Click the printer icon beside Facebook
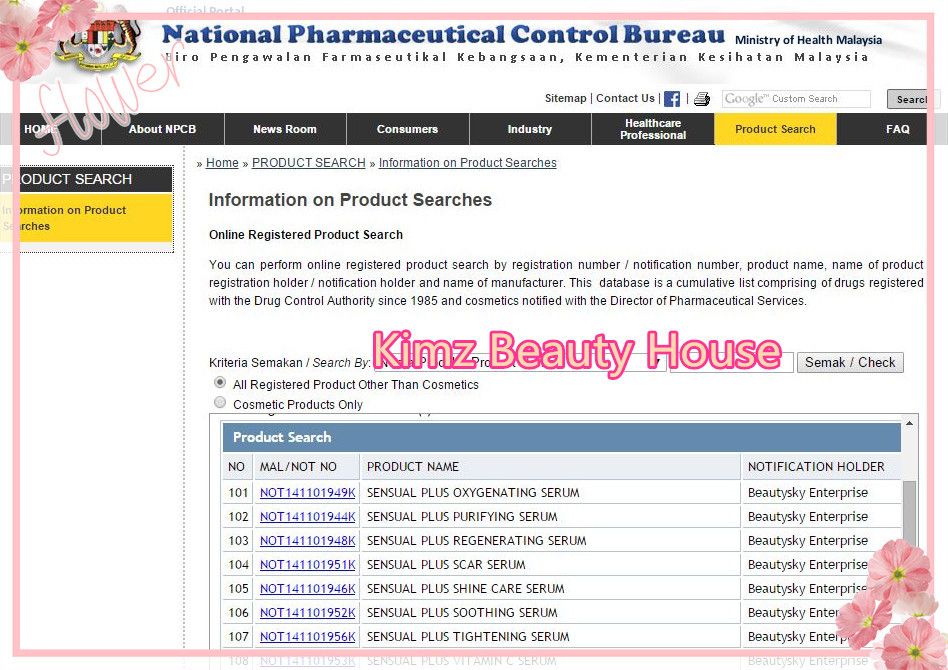 702,99
